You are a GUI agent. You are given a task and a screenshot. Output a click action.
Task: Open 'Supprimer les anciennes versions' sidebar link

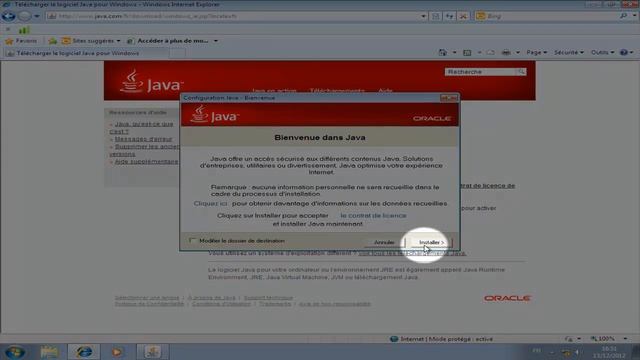coord(144,150)
